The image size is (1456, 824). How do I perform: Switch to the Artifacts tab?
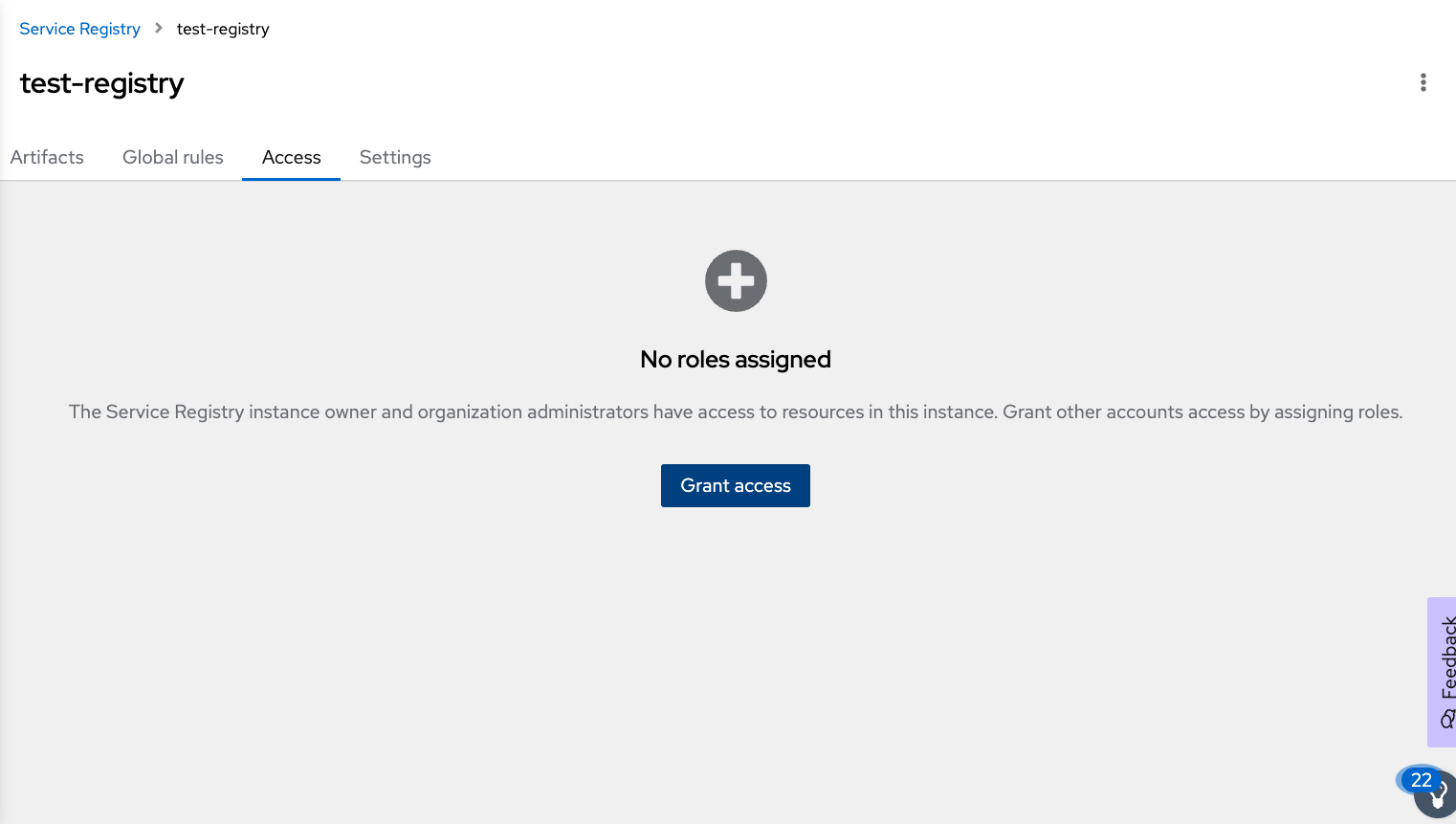[47, 157]
